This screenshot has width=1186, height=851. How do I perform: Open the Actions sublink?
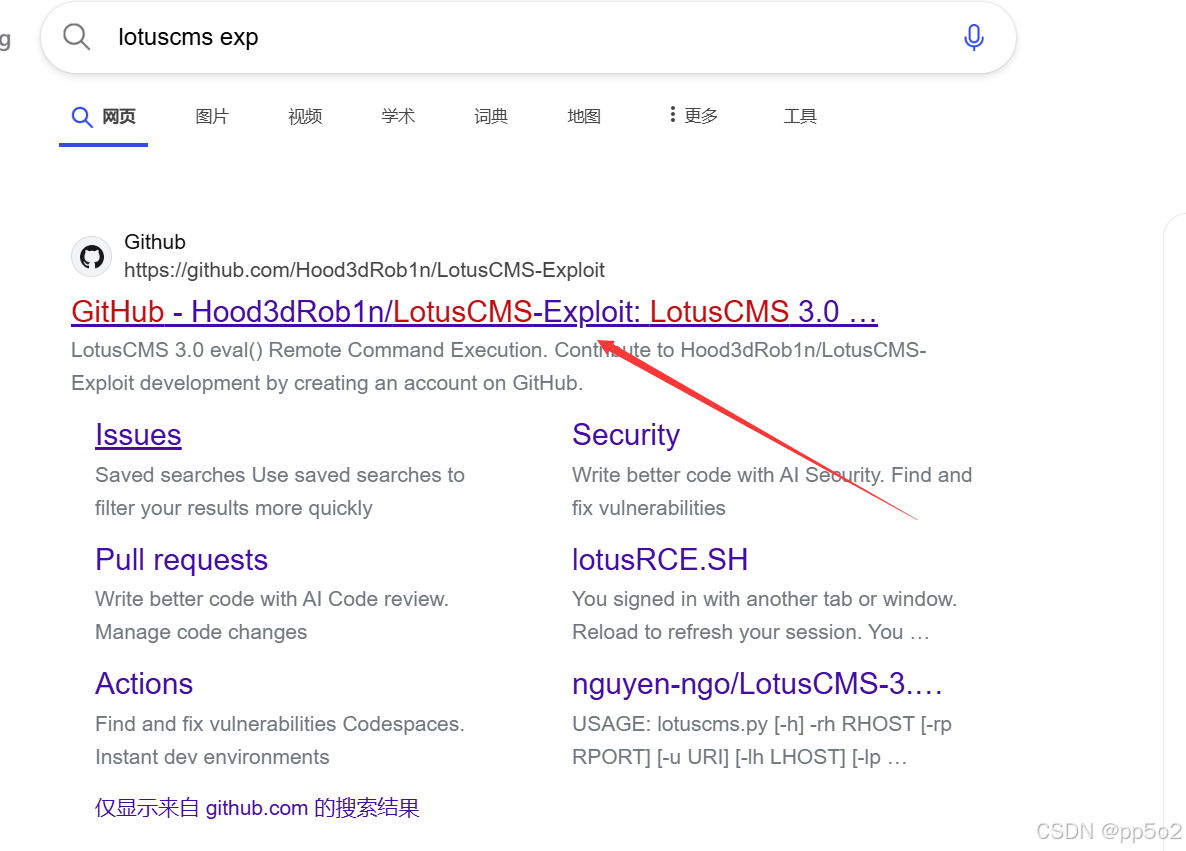click(144, 684)
